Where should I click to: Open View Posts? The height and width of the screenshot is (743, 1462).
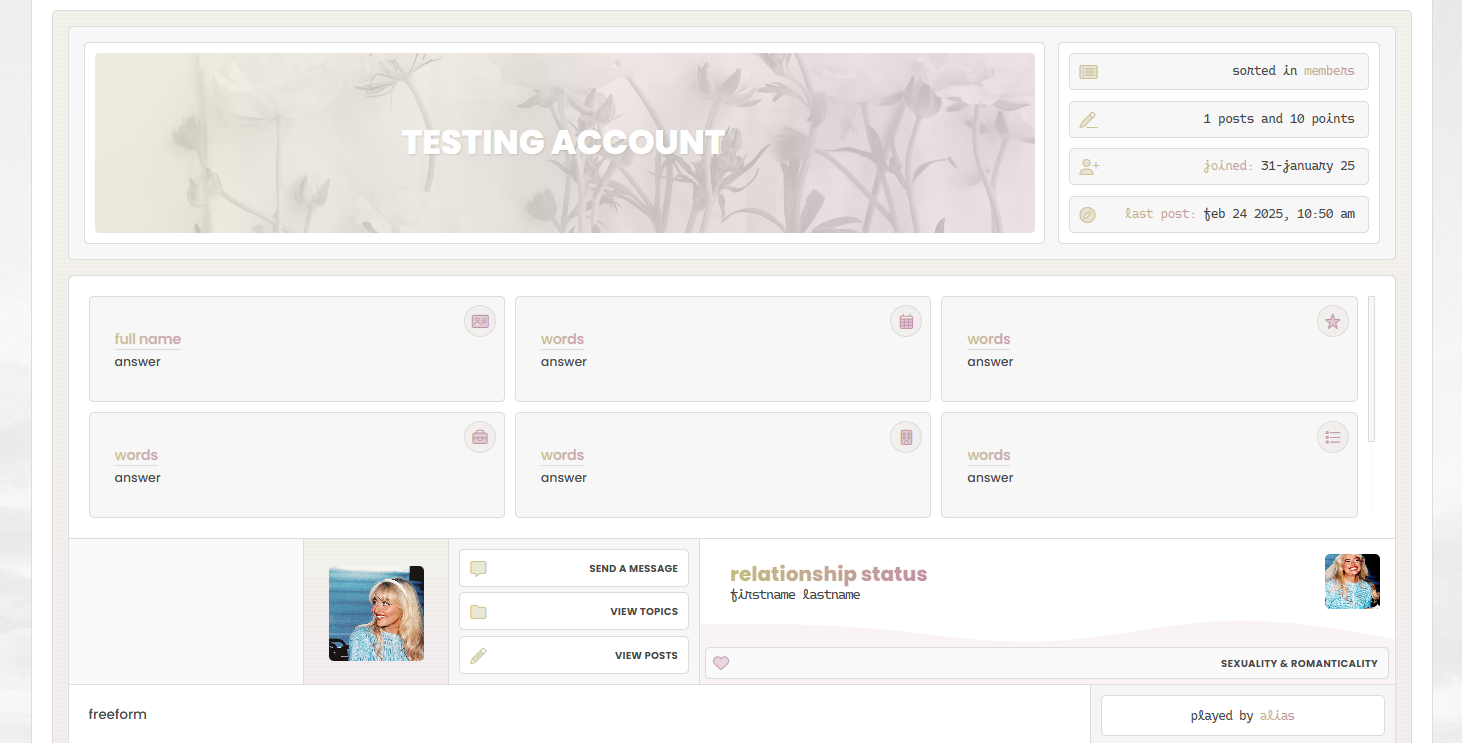point(574,655)
